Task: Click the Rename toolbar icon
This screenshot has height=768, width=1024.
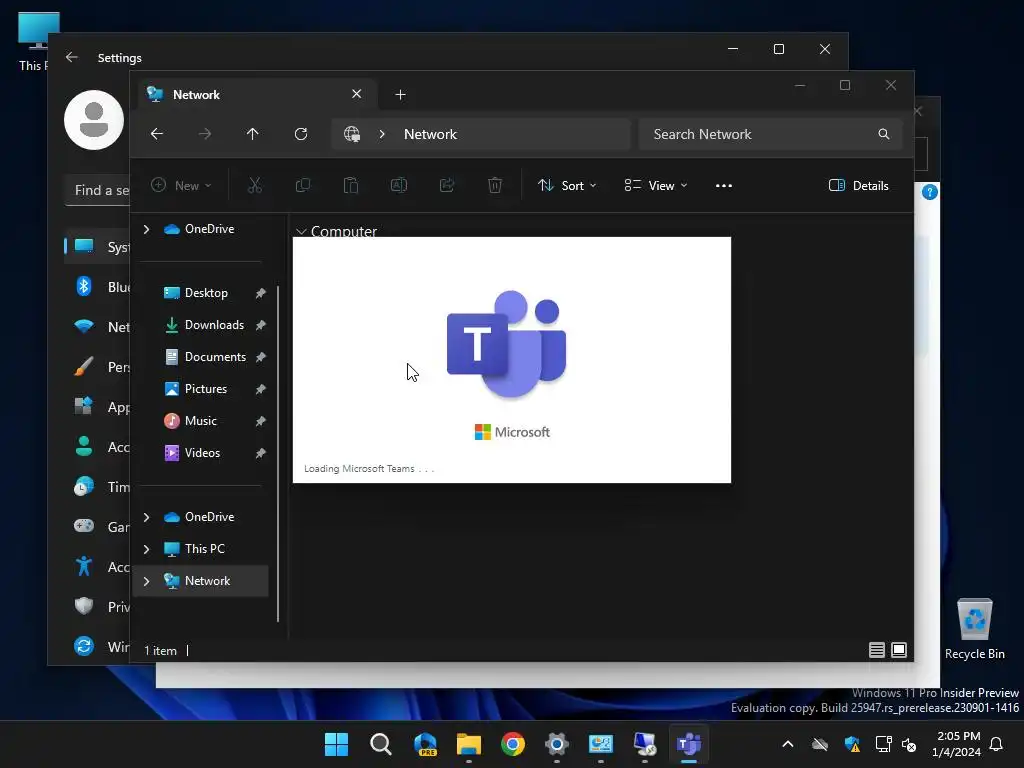Action: coord(399,185)
